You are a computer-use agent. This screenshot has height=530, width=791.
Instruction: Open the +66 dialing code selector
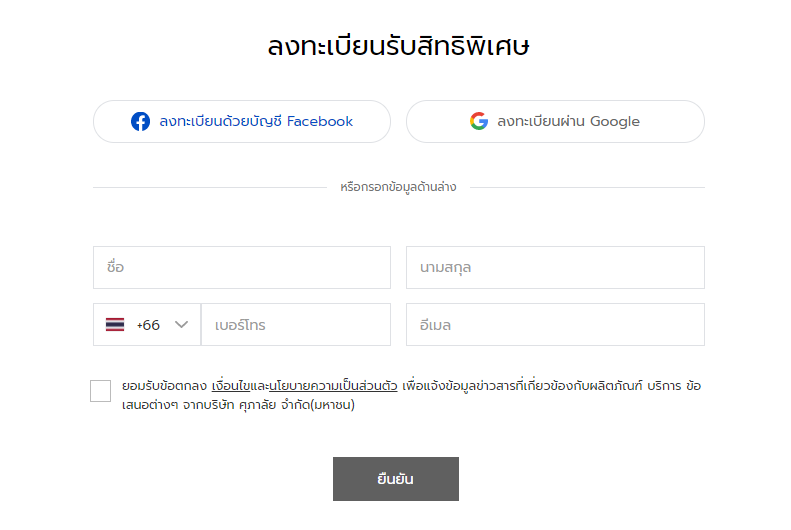point(147,325)
